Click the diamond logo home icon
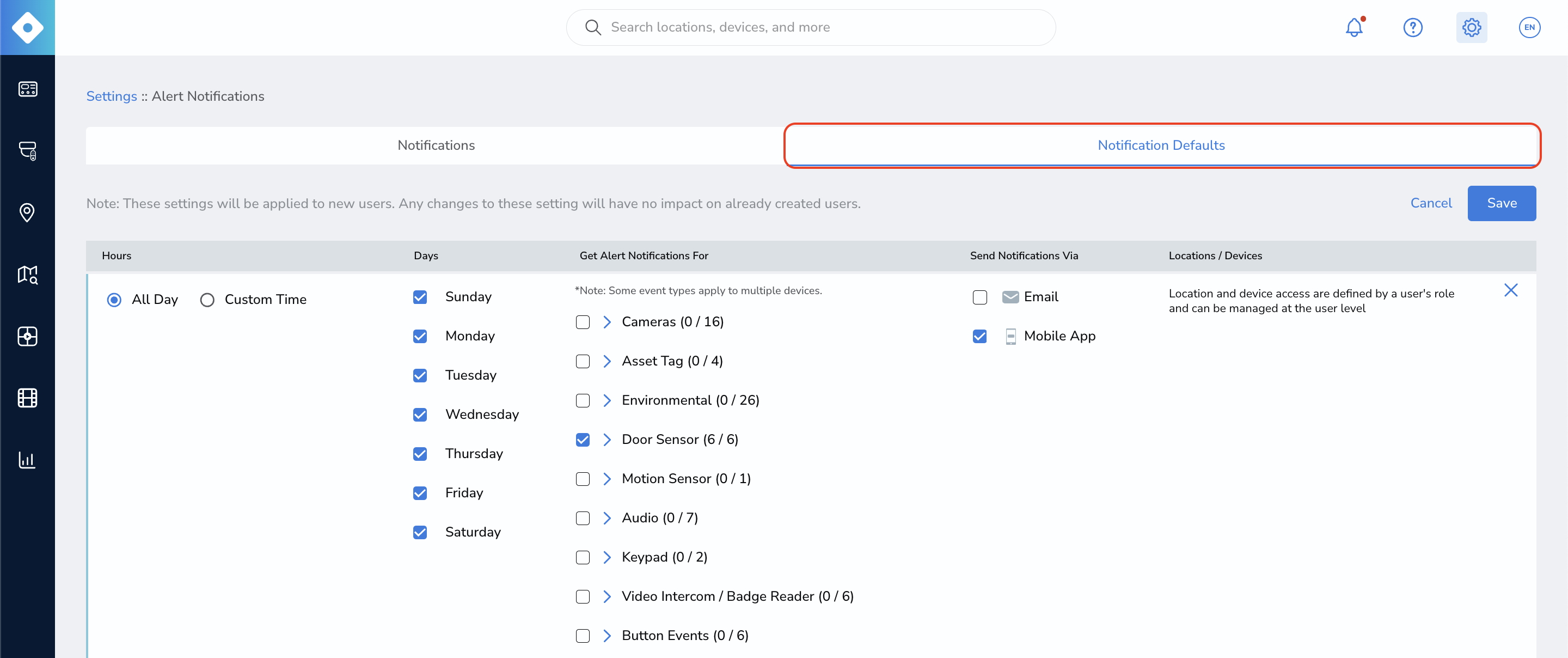The image size is (1568, 658). [x=27, y=27]
